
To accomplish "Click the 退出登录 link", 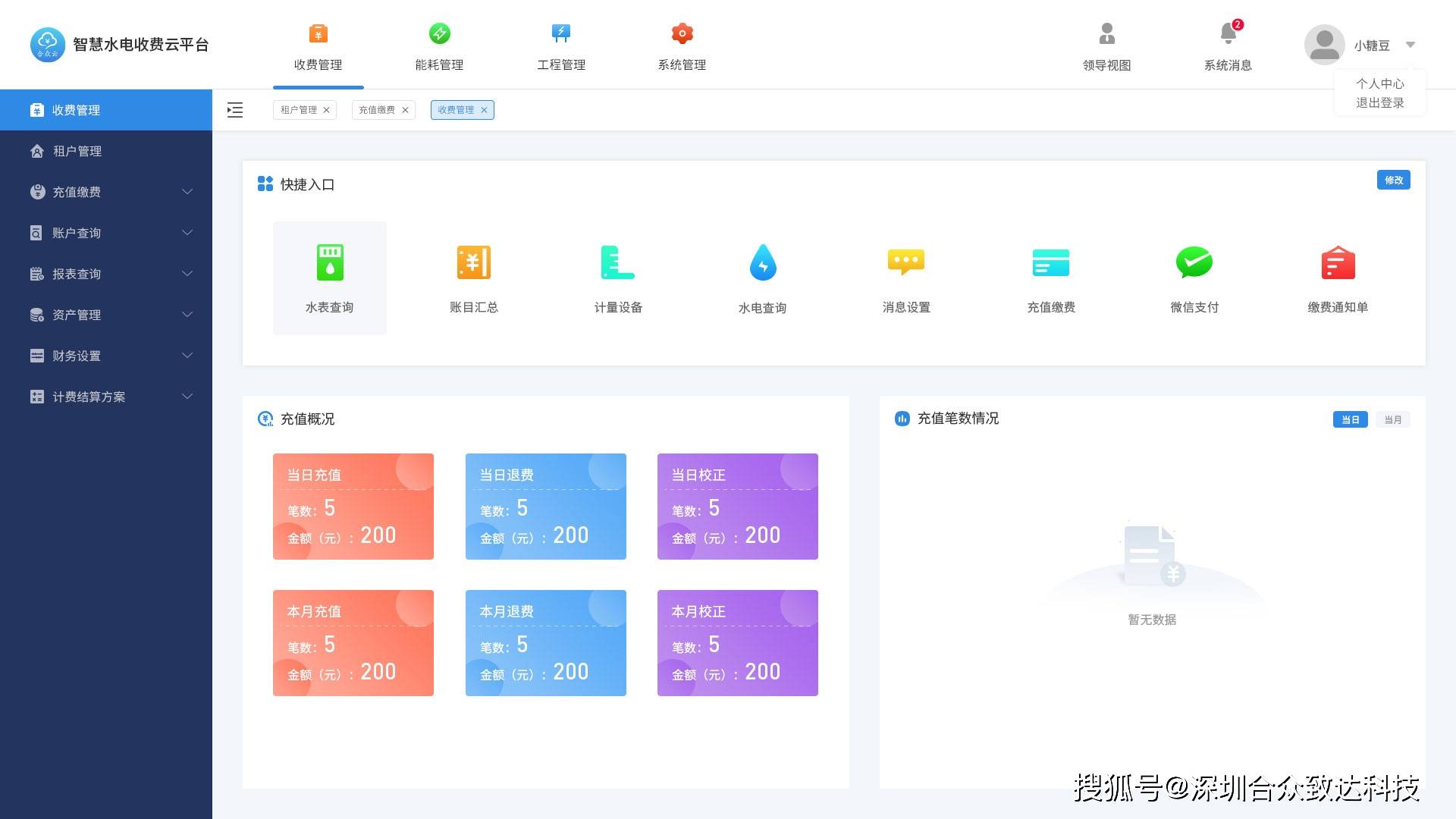I will [1379, 103].
